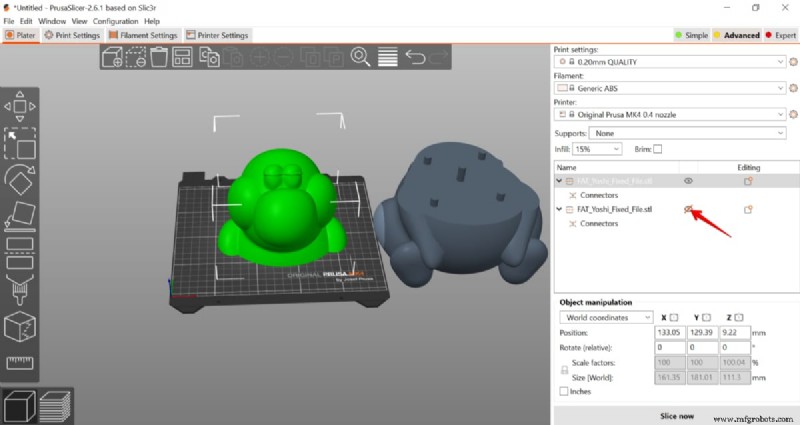The image size is (800, 425).
Task: Select the Seam painting cube tool
Action: pos(20,326)
